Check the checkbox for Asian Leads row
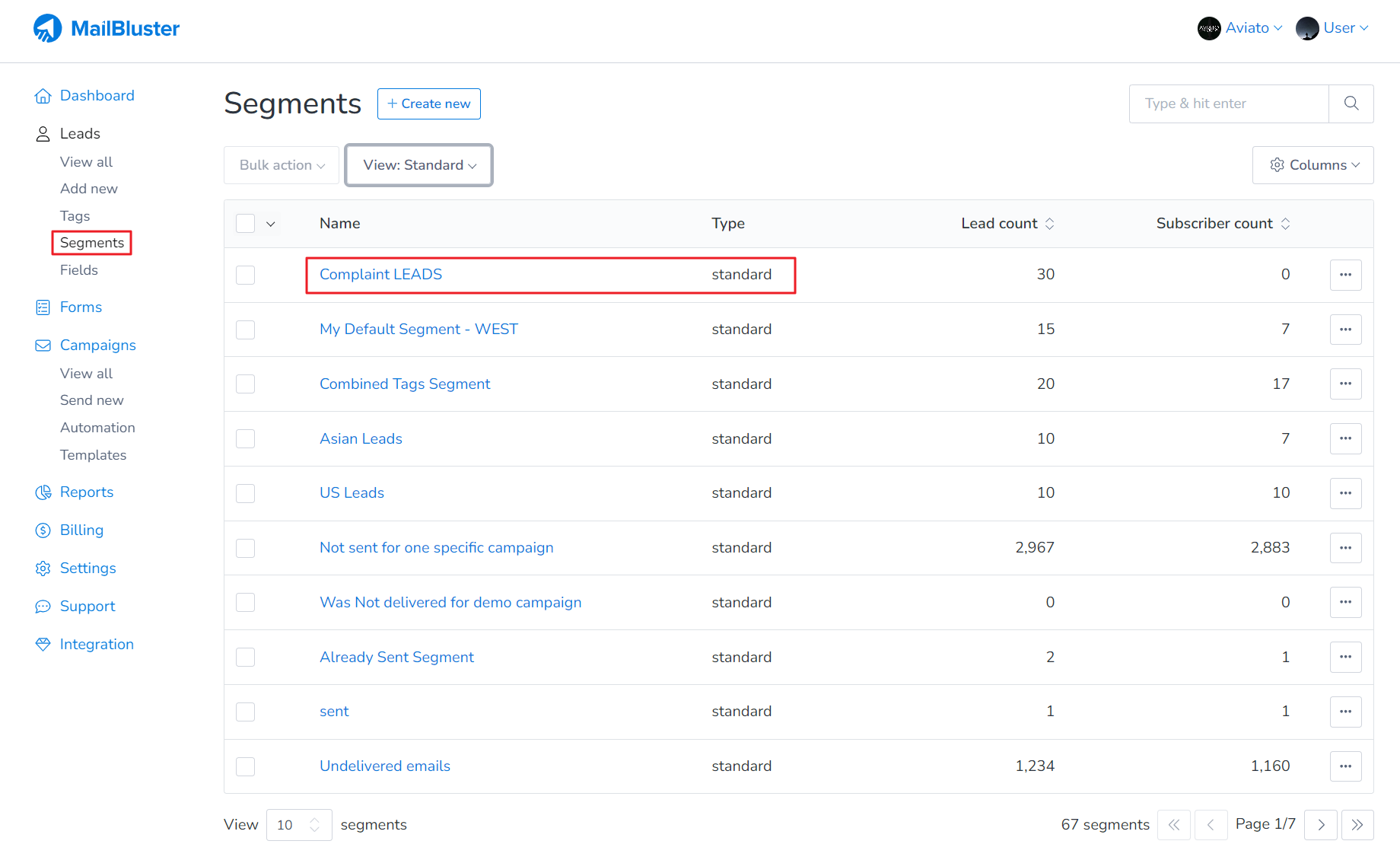 pyautogui.click(x=245, y=438)
